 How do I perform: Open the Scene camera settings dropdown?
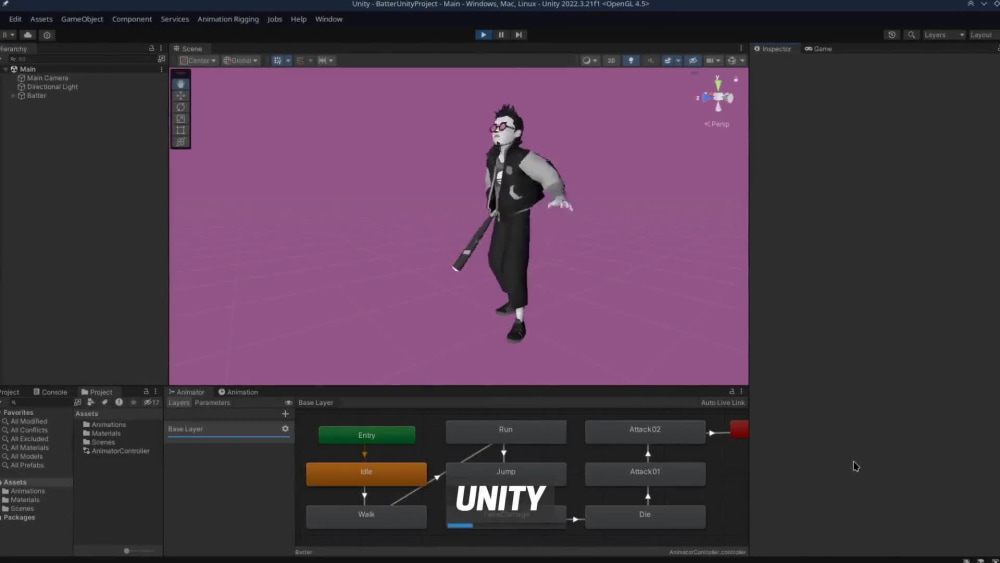coord(712,61)
